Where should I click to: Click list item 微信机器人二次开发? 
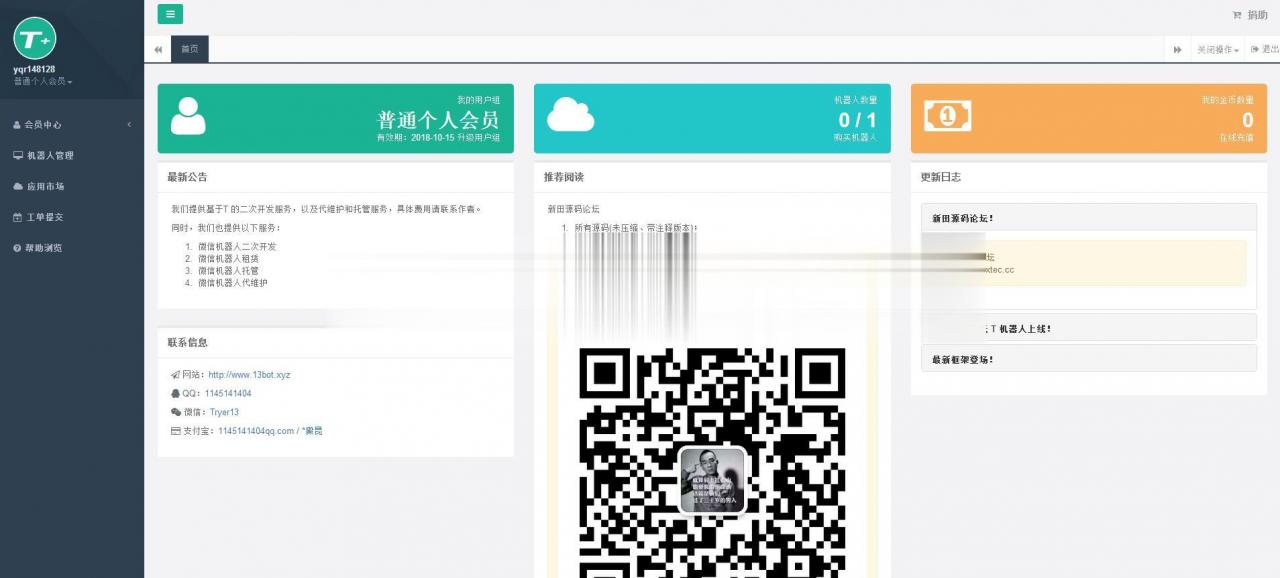click(237, 246)
